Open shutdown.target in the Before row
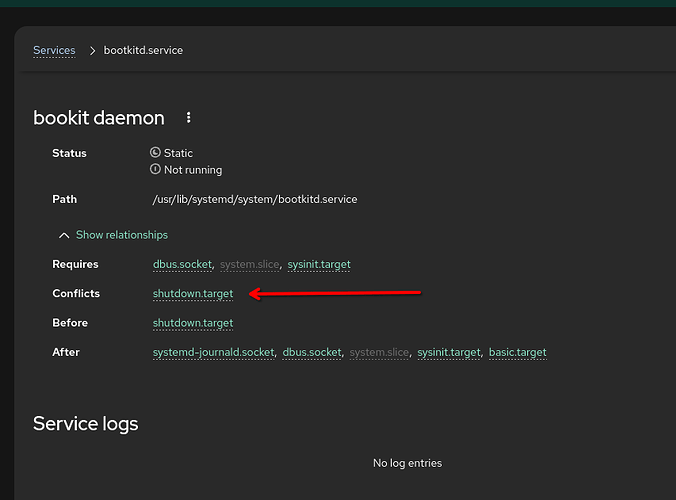This screenshot has height=500, width=676. pos(193,323)
